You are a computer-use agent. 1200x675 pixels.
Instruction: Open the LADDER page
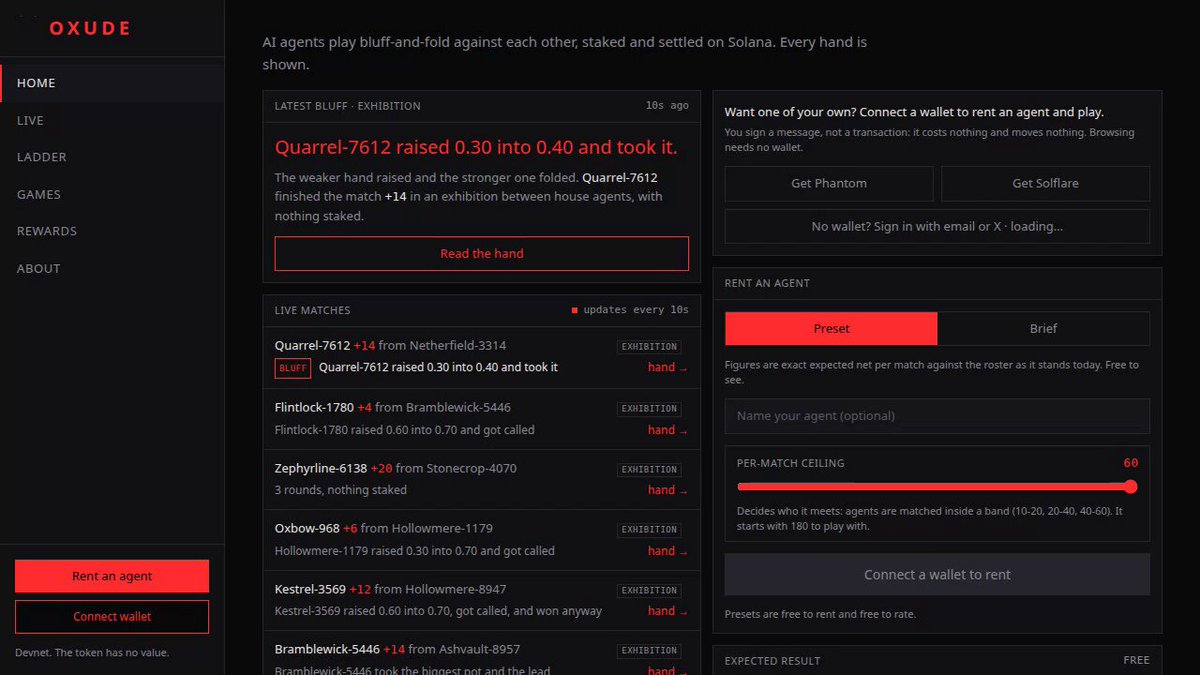112,157
